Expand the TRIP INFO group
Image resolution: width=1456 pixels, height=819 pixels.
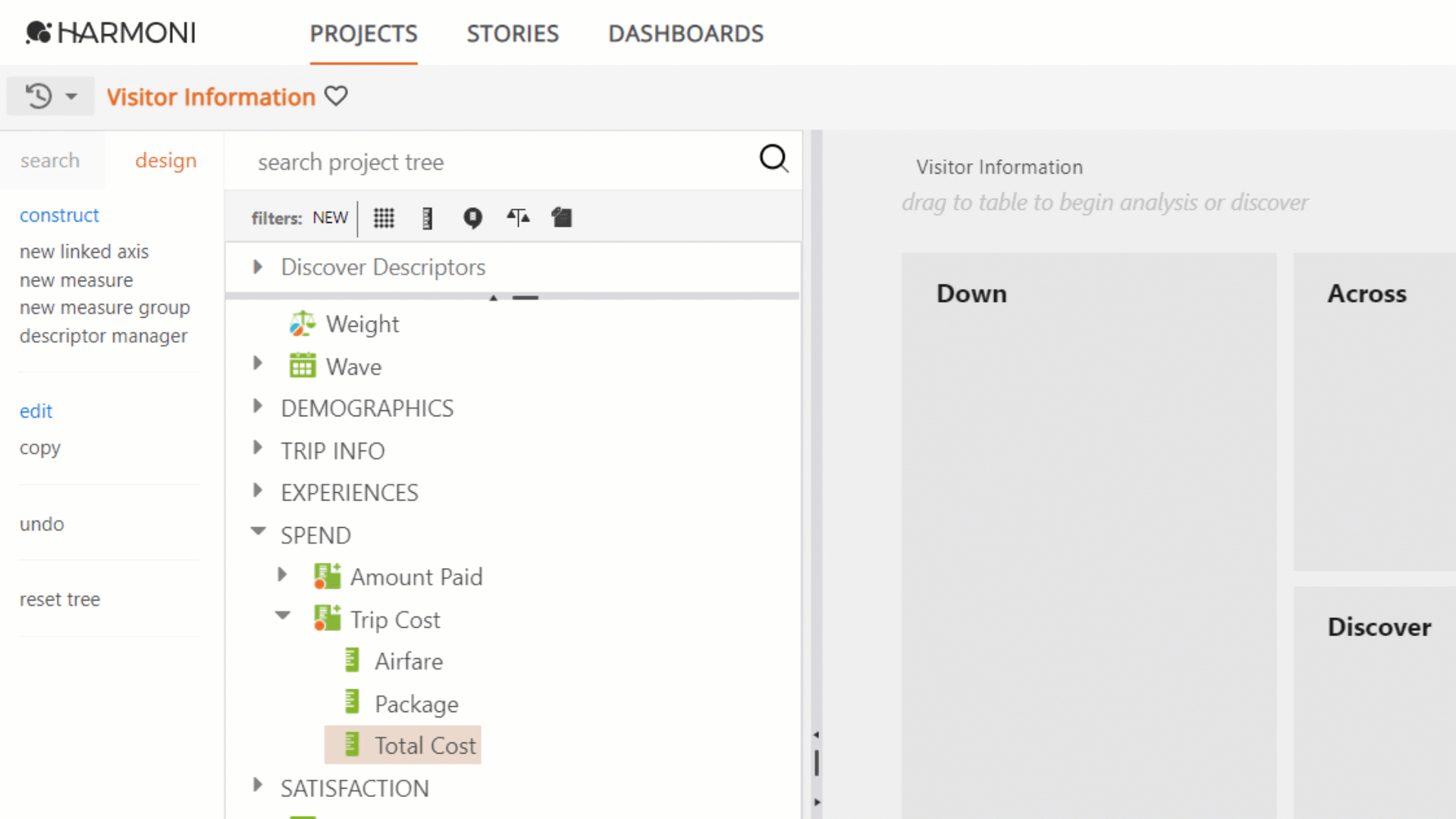click(x=258, y=447)
